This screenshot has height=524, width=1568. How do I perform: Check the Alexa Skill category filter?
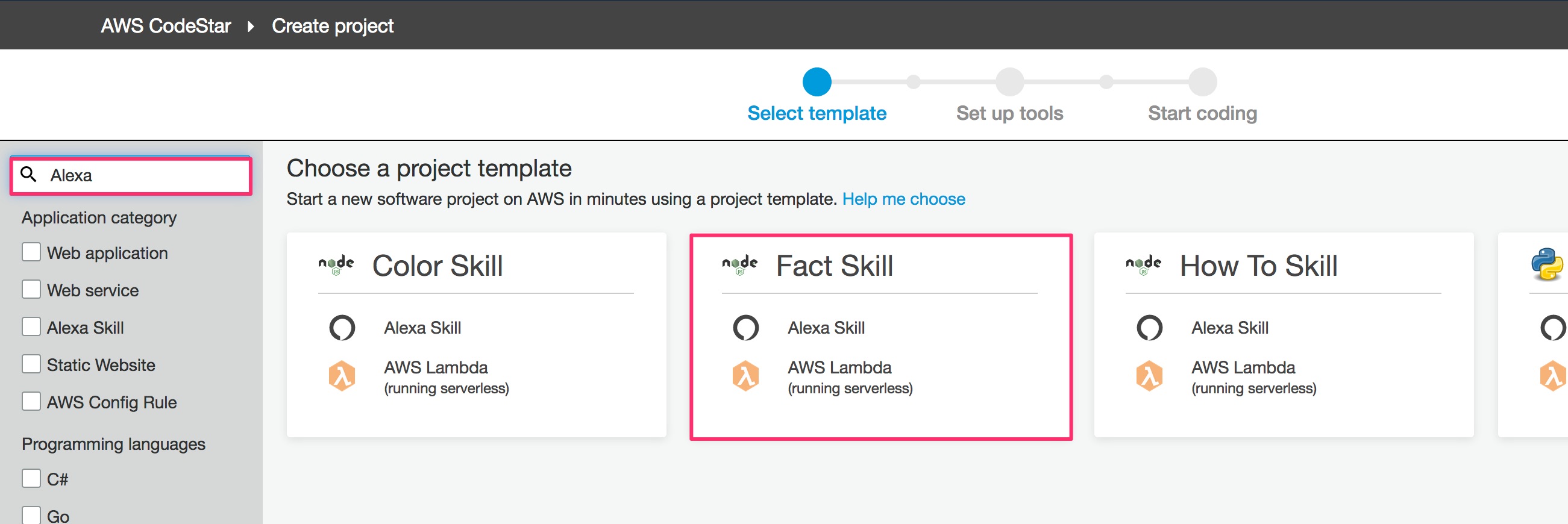[31, 327]
